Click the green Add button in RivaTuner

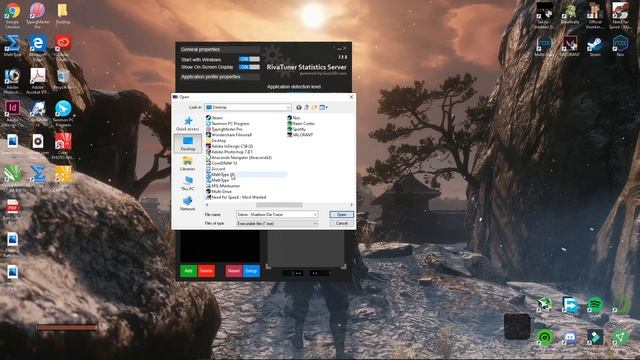click(x=188, y=271)
